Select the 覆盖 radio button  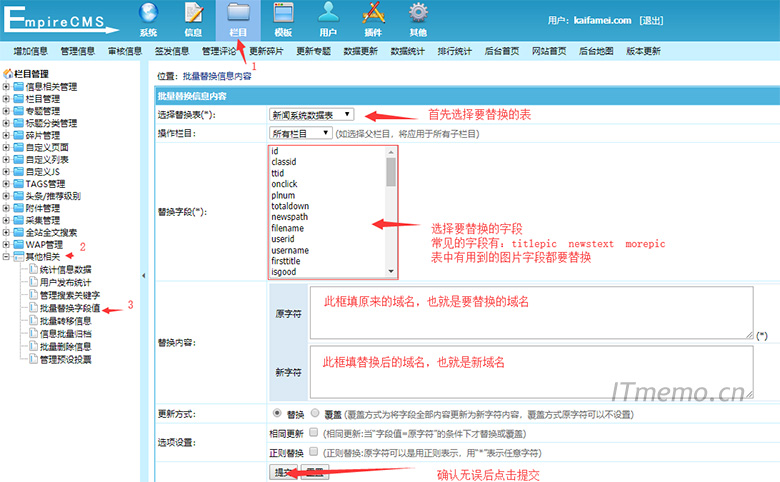(315, 413)
